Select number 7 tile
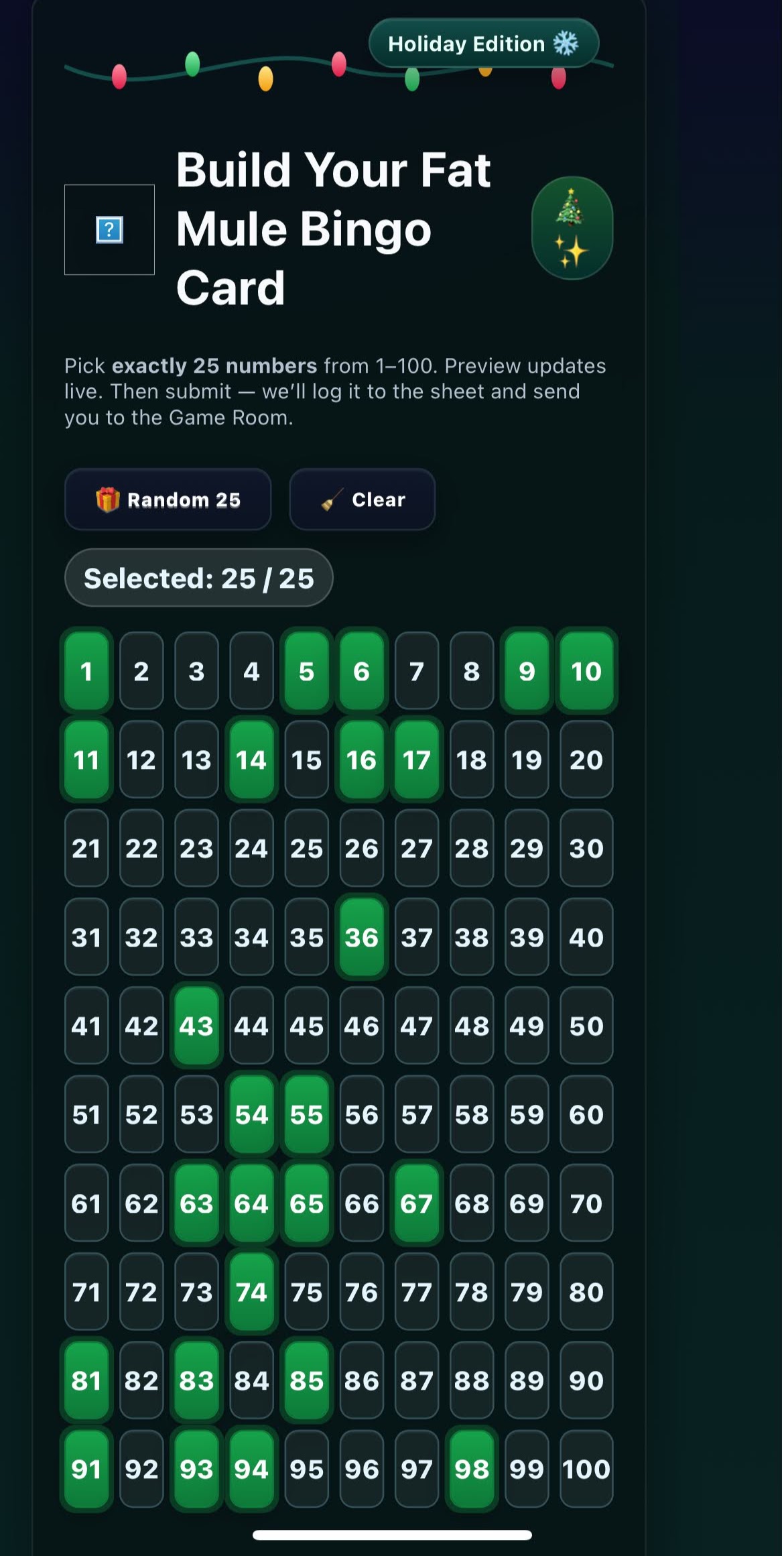This screenshot has height=1556, width=784. tap(416, 671)
